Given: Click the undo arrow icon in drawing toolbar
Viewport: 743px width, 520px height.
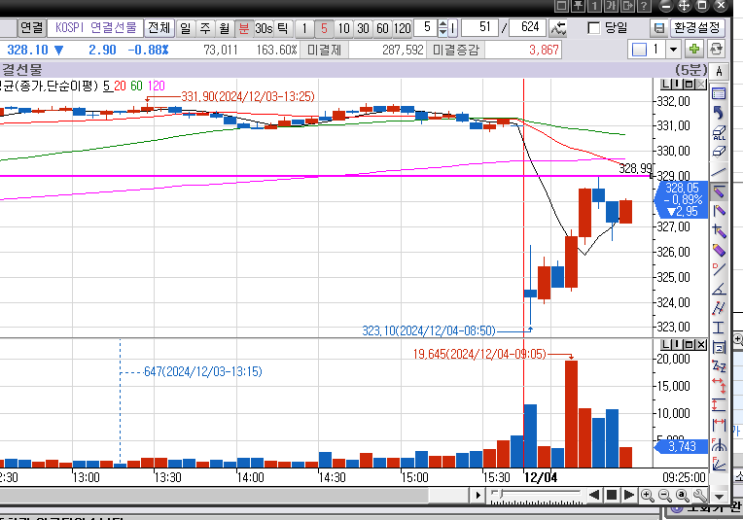Looking at the screenshot, I should 719,113.
